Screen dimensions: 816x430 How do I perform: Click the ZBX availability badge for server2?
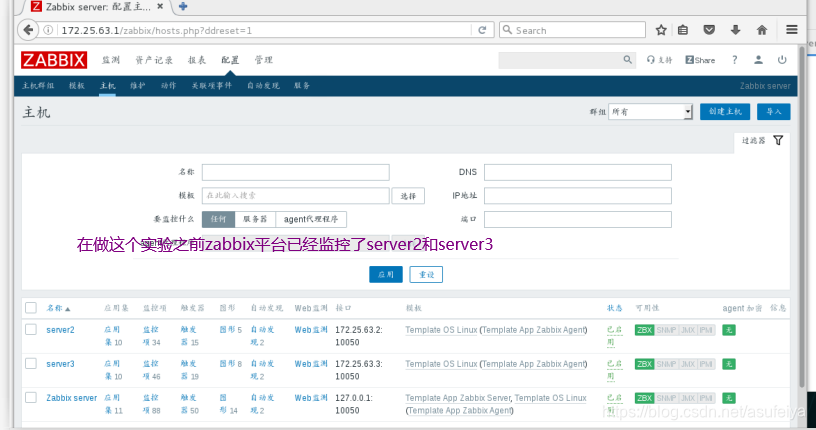pos(644,330)
